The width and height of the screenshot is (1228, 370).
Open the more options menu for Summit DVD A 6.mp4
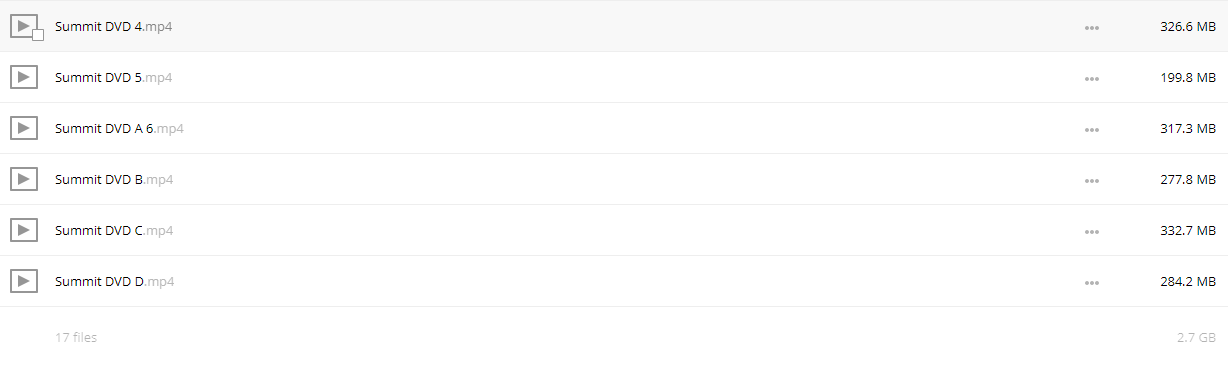click(x=1092, y=129)
